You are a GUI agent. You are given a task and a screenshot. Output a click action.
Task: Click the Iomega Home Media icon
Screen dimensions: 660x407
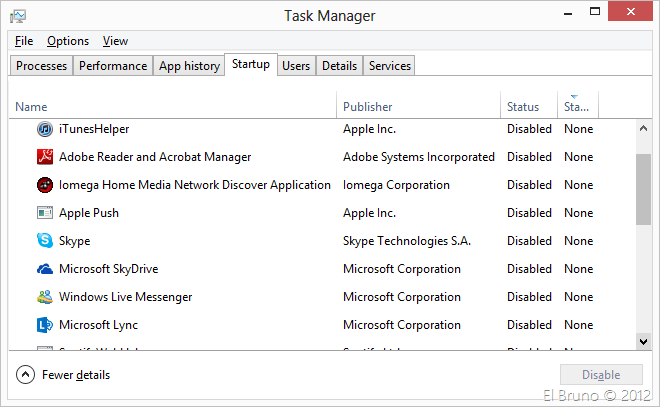pos(45,185)
